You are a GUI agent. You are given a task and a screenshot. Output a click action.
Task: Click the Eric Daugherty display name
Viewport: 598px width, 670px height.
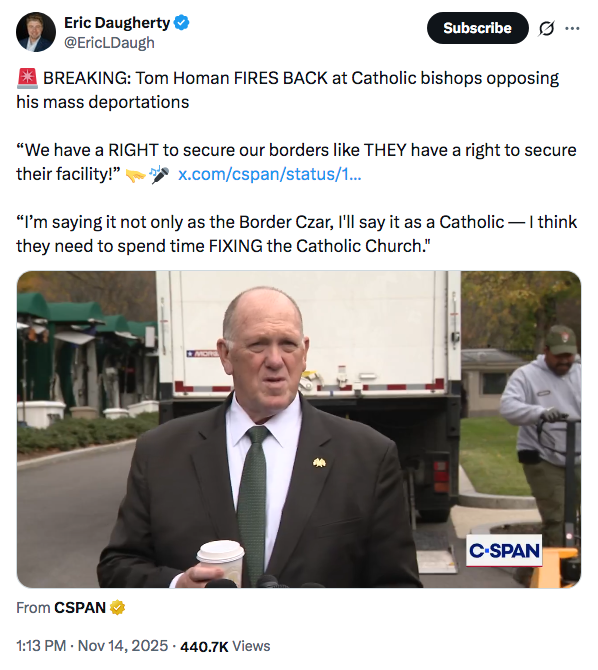pyautogui.click(x=117, y=23)
